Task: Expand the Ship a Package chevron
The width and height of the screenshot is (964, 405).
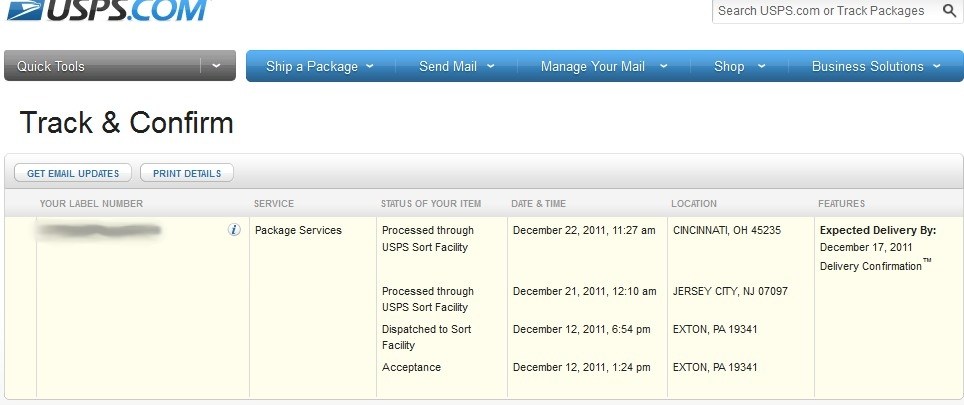Action: [x=369, y=66]
